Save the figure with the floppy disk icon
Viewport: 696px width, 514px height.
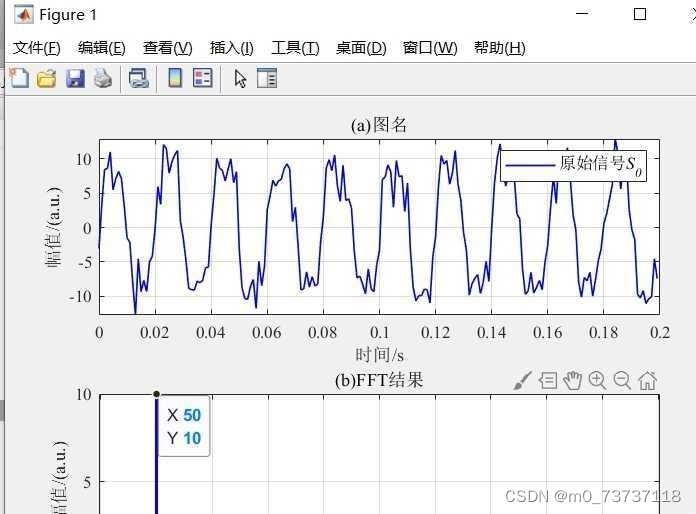pos(75,79)
